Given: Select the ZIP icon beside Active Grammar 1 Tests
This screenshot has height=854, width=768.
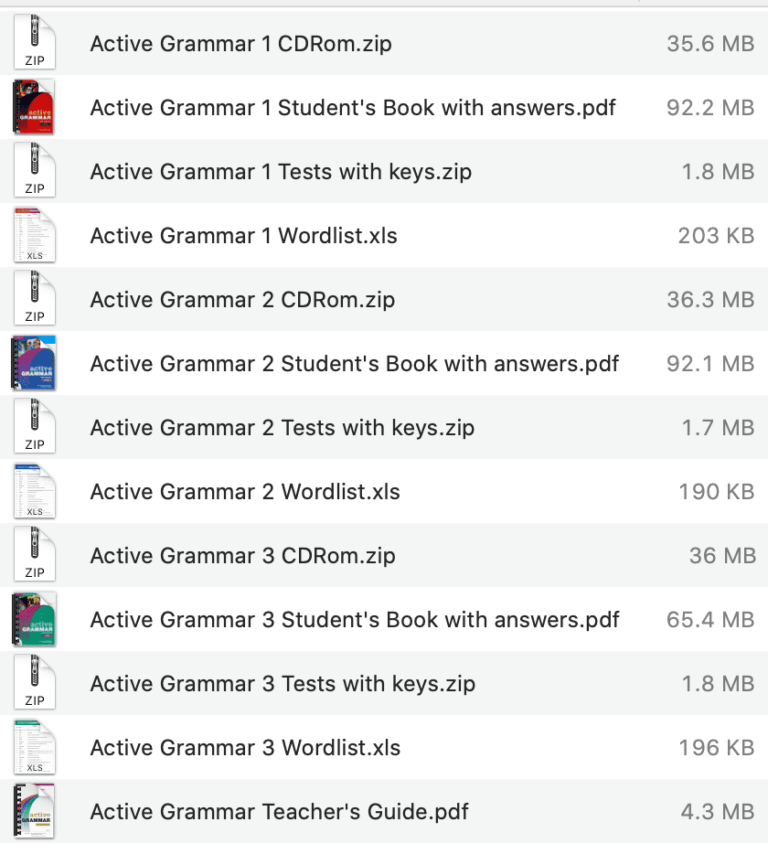Looking at the screenshot, I should (34, 170).
